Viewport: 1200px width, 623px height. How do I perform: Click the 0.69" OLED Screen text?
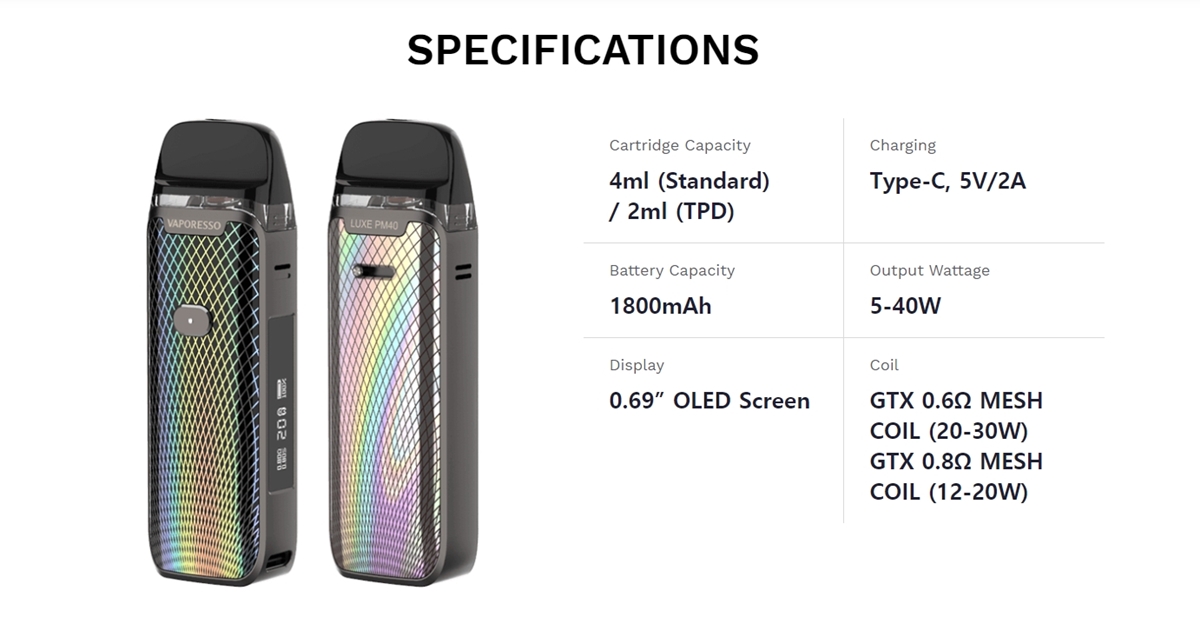[x=709, y=401]
